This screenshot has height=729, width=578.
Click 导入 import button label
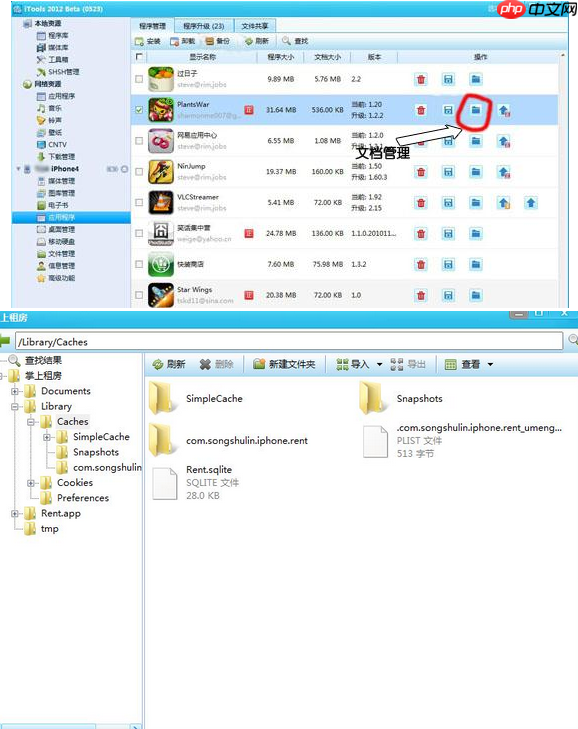360,364
